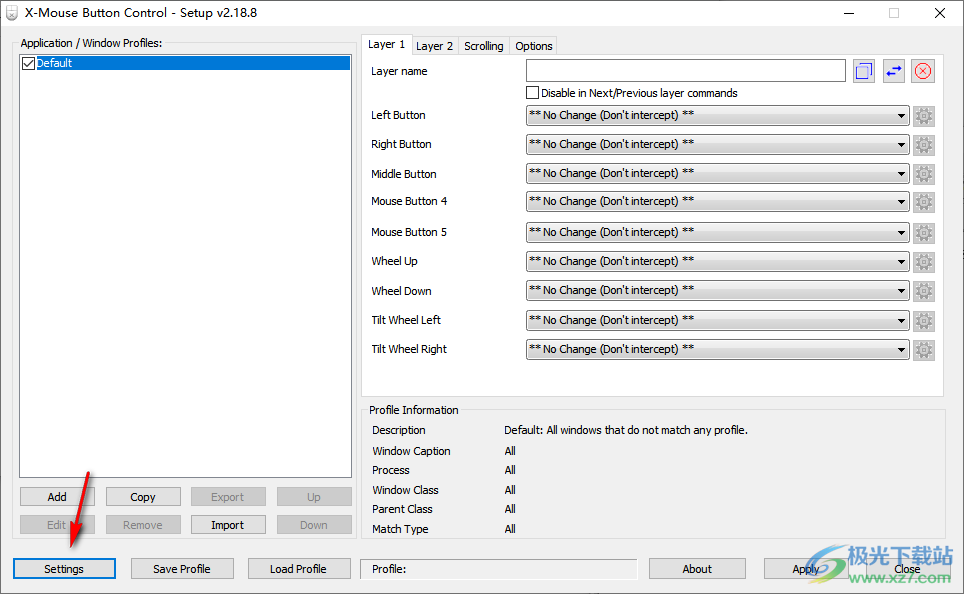Click the Add profile button
Viewport: 964px width, 594px height.
pos(57,497)
